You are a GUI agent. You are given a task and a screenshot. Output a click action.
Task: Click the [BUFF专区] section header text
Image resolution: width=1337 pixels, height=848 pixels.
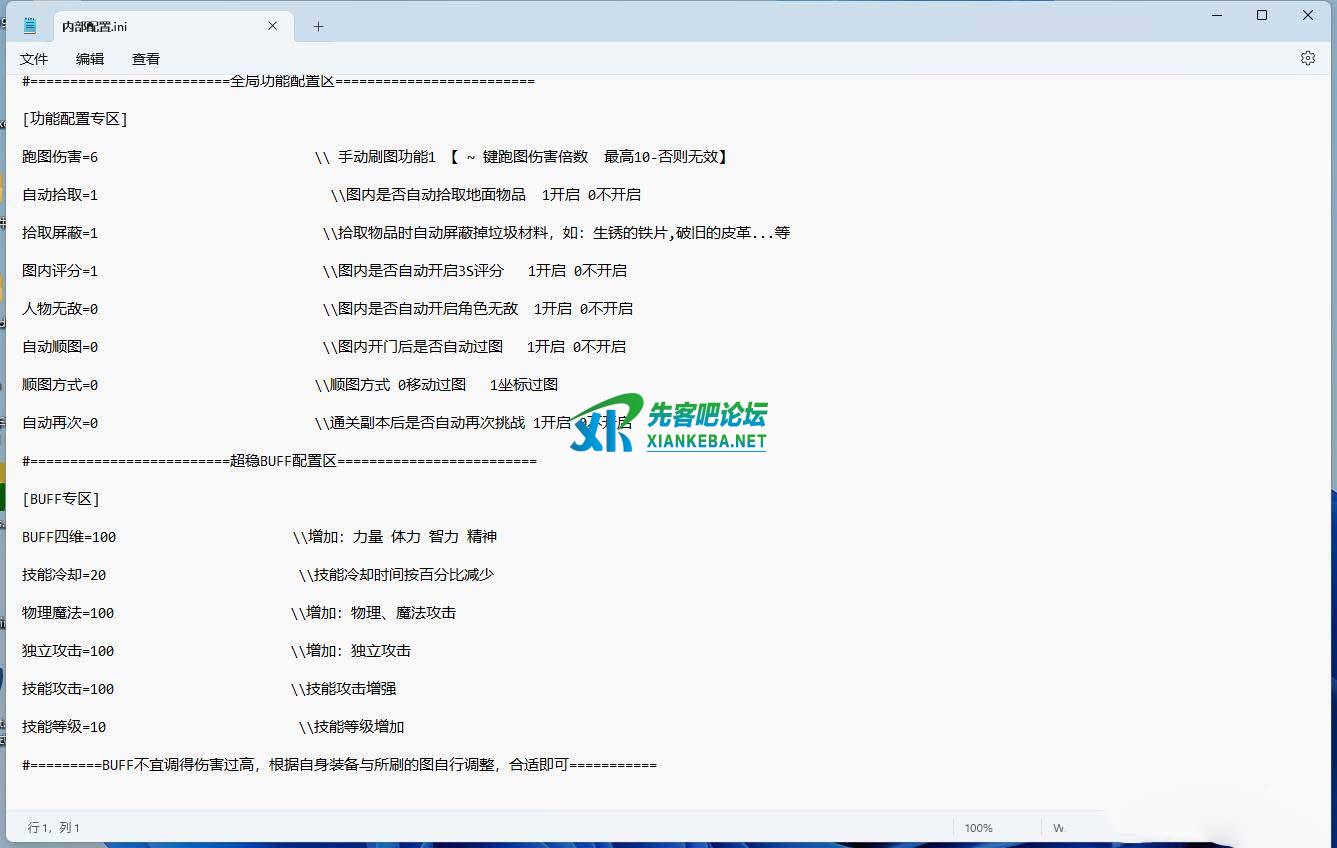point(61,499)
